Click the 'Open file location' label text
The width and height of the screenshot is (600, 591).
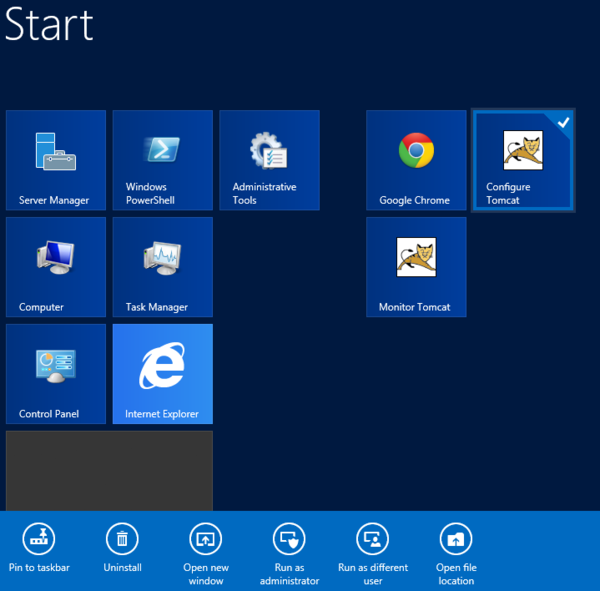coord(456,574)
